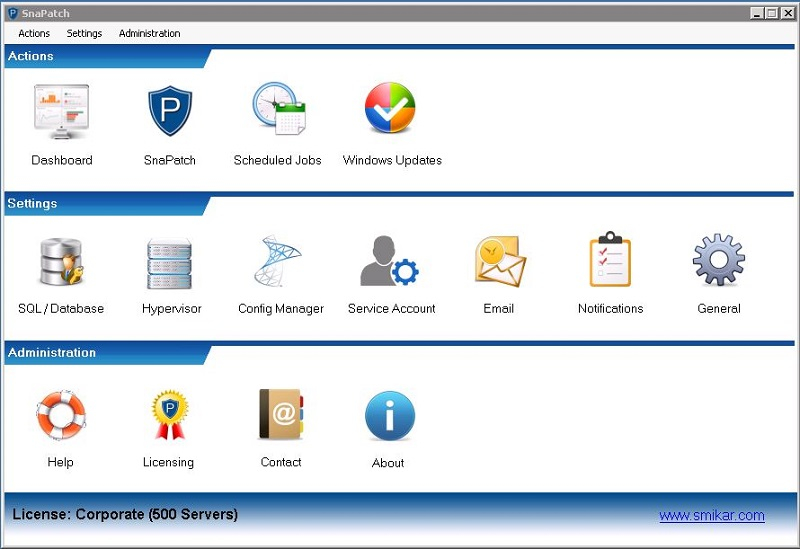Image resolution: width=800 pixels, height=549 pixels.
Task: Visit the www.smikar.com link
Action: click(x=712, y=515)
